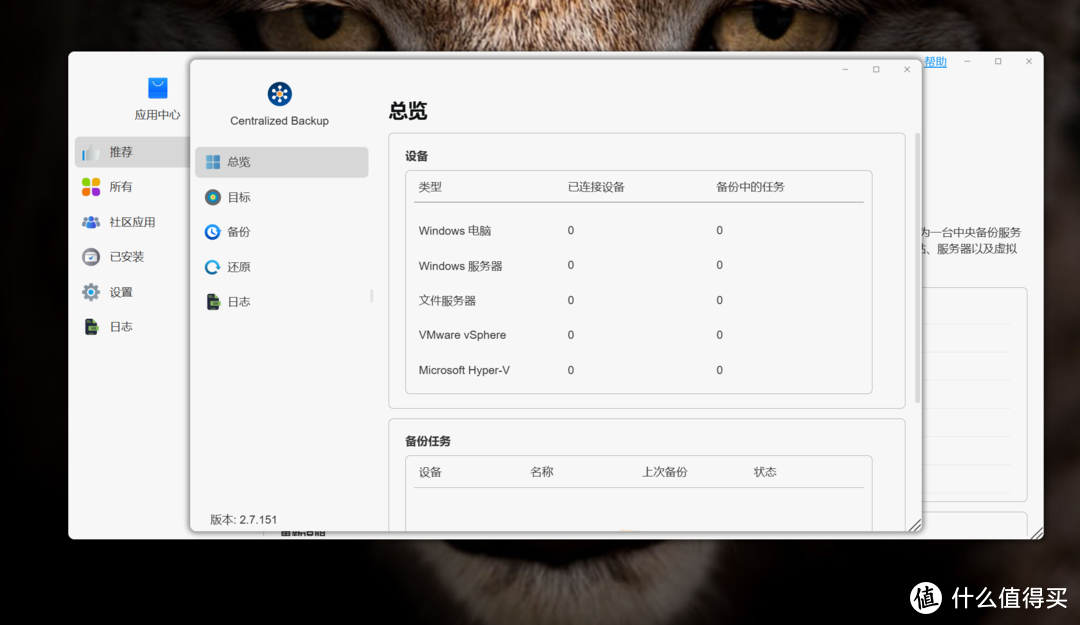Select the Windows 电脑 row in device list
Image resolution: width=1080 pixels, height=625 pixels.
(453, 230)
